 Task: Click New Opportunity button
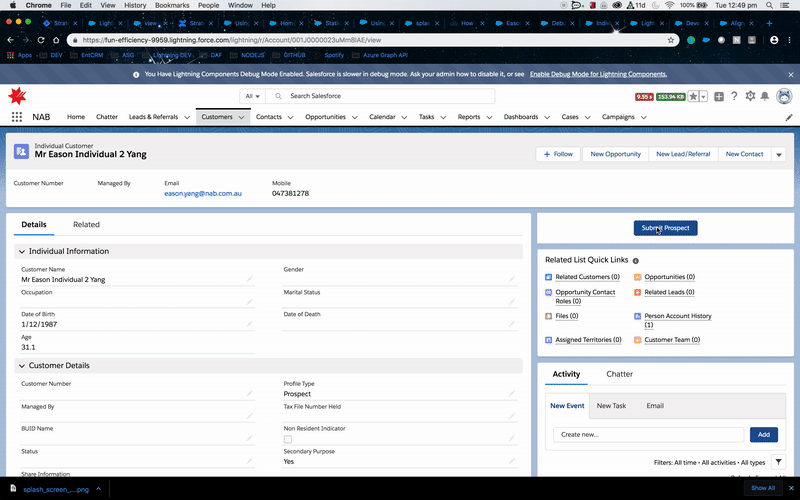(x=615, y=154)
